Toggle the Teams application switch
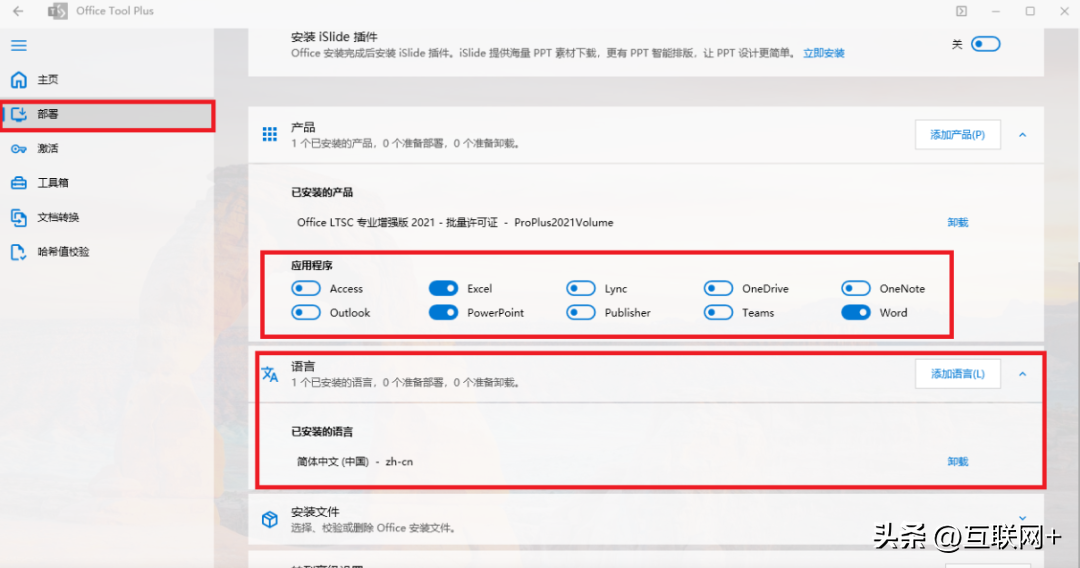 click(x=718, y=313)
